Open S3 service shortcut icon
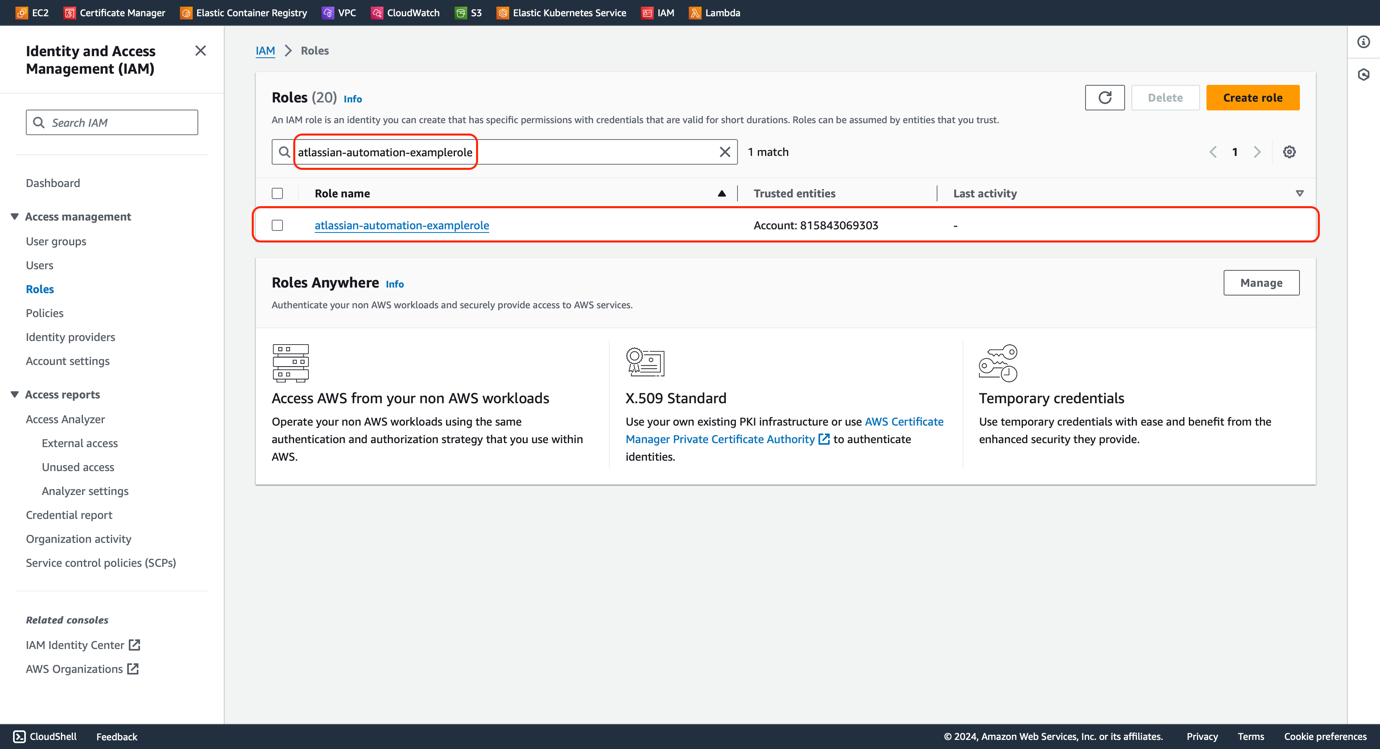1380x749 pixels. click(461, 13)
